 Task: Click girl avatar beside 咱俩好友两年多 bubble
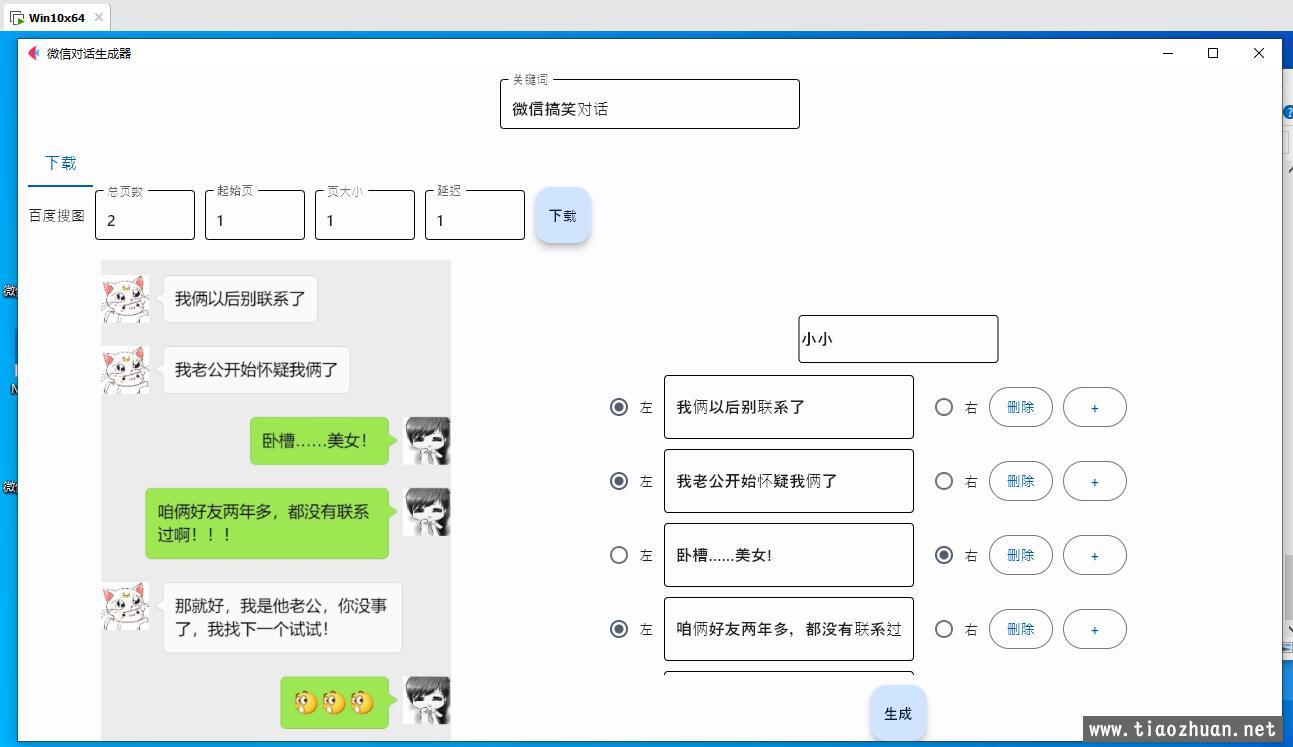tap(427, 512)
